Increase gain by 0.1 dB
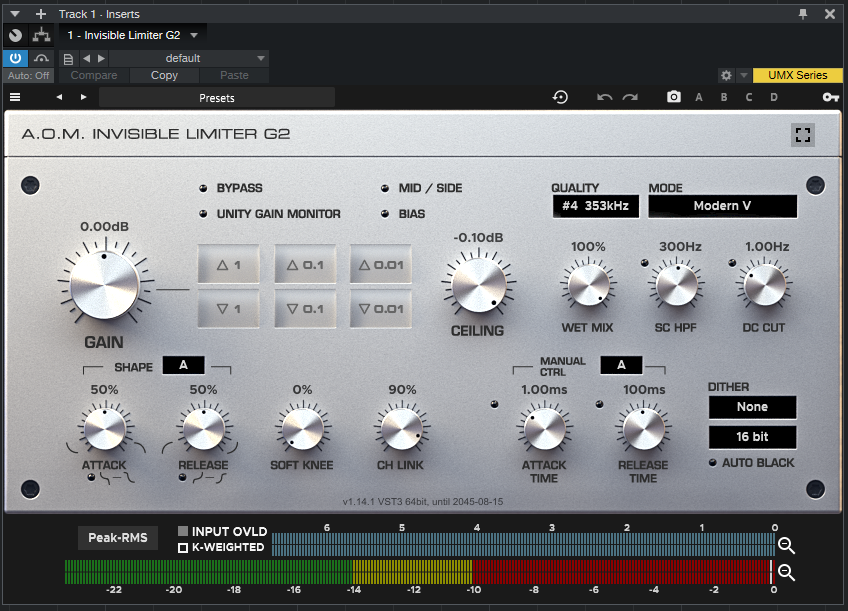The width and height of the screenshot is (848, 611). point(305,264)
